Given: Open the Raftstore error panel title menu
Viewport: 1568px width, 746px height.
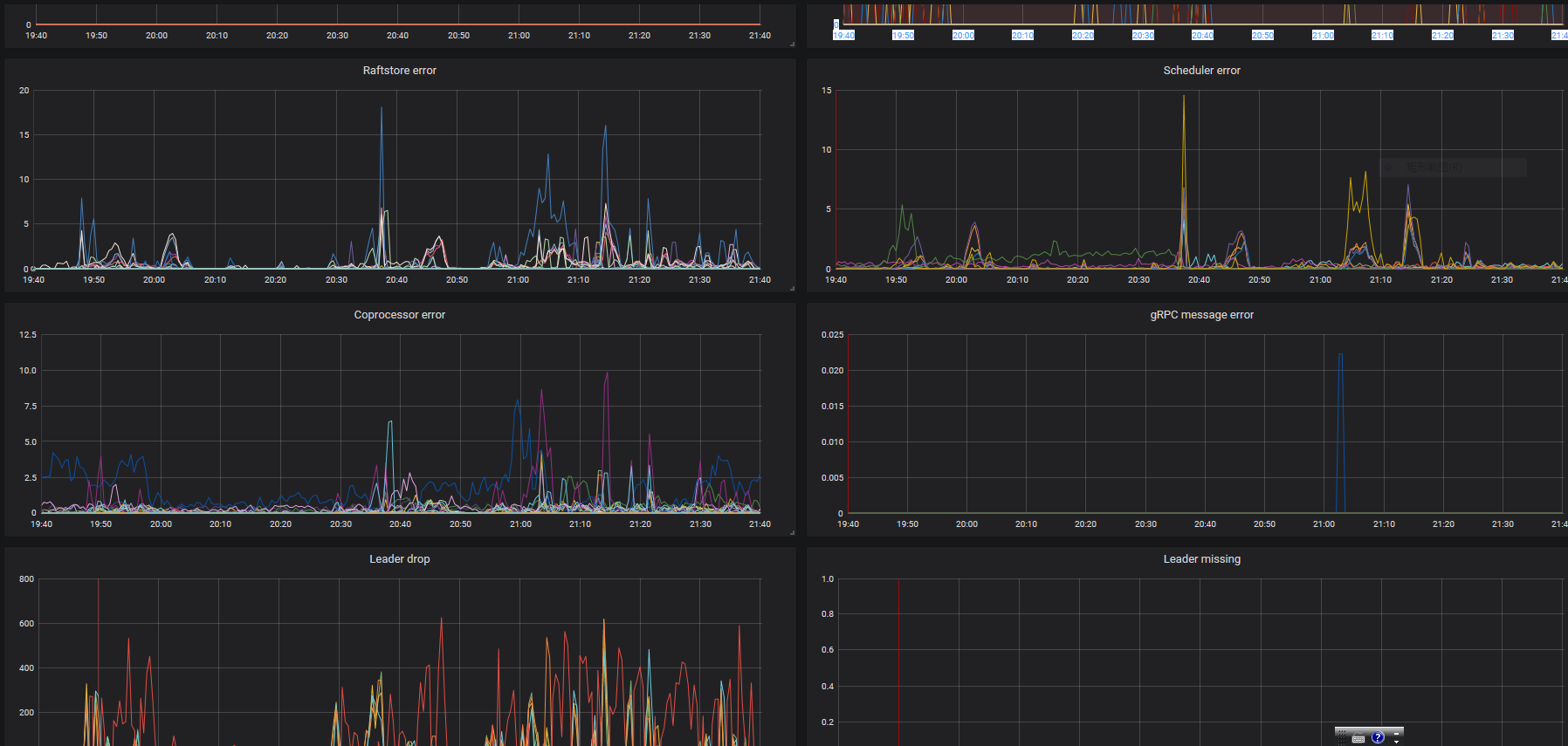Looking at the screenshot, I should click(x=399, y=71).
